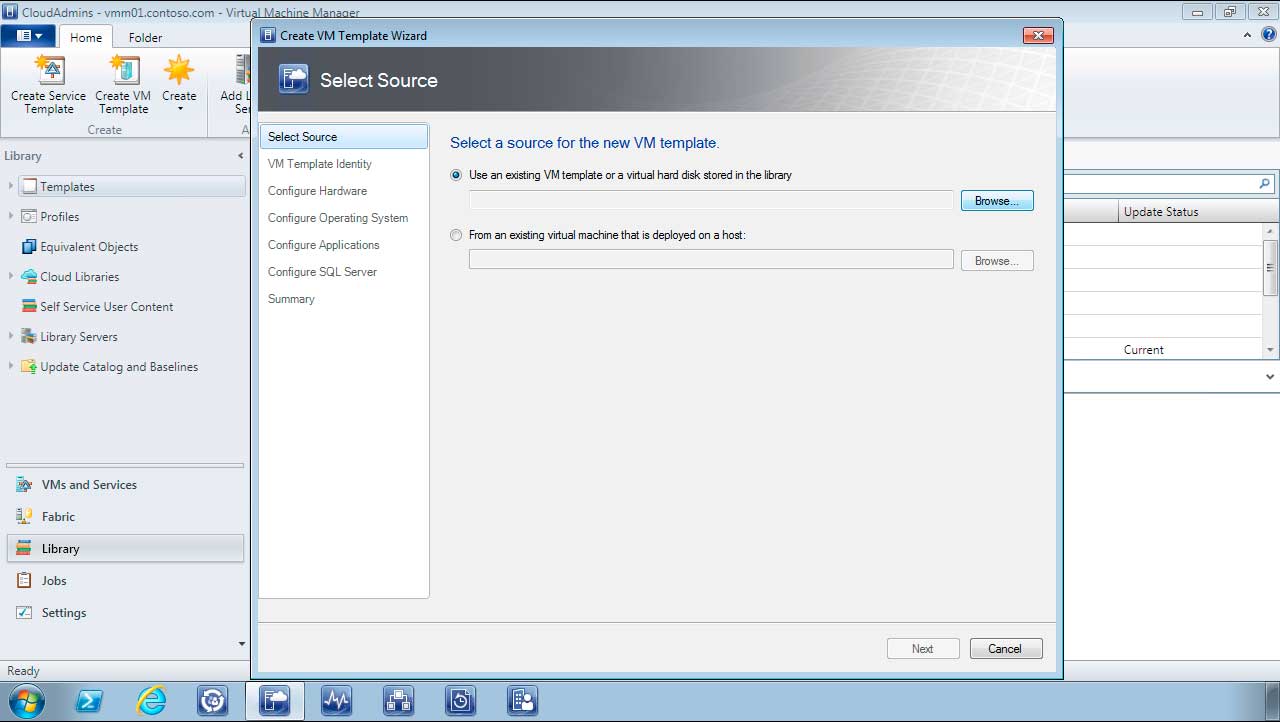This screenshot has width=1280, height=722.
Task: Click the wizard title bar icon
Action: coord(268,35)
